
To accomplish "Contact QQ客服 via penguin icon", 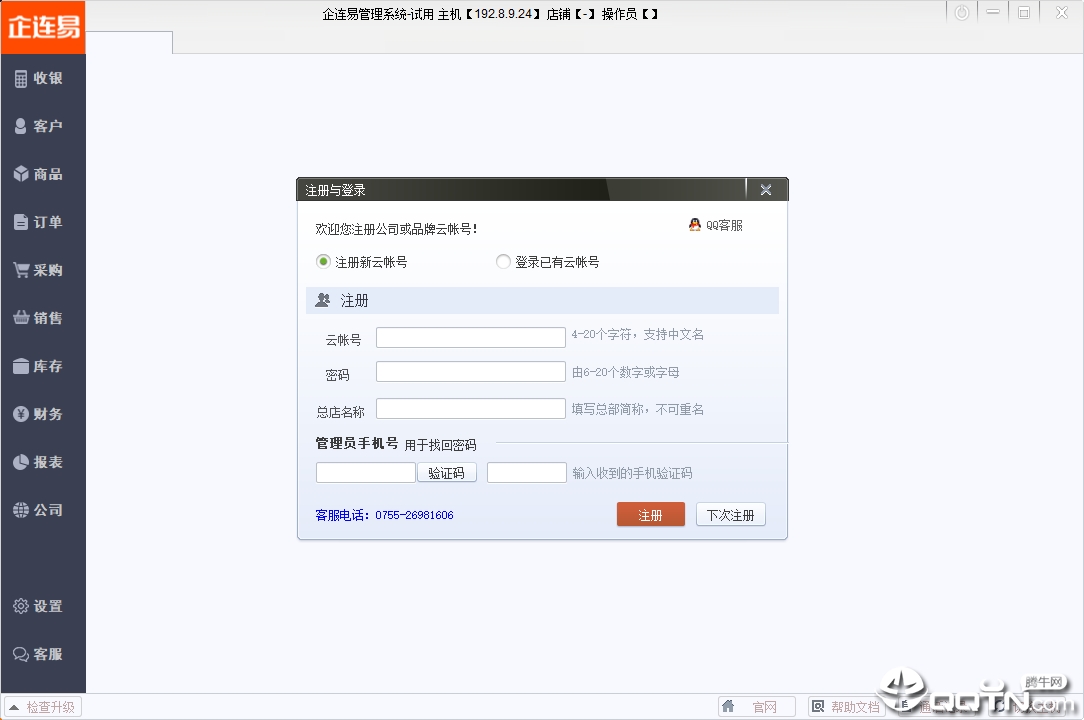I will click(716, 225).
